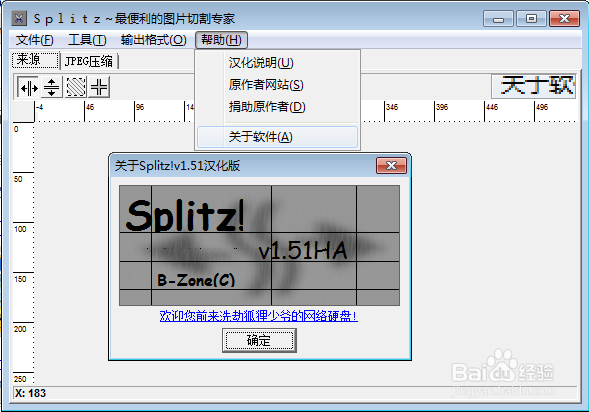
Task: Select the vertical split tool icon
Action: coord(28,87)
